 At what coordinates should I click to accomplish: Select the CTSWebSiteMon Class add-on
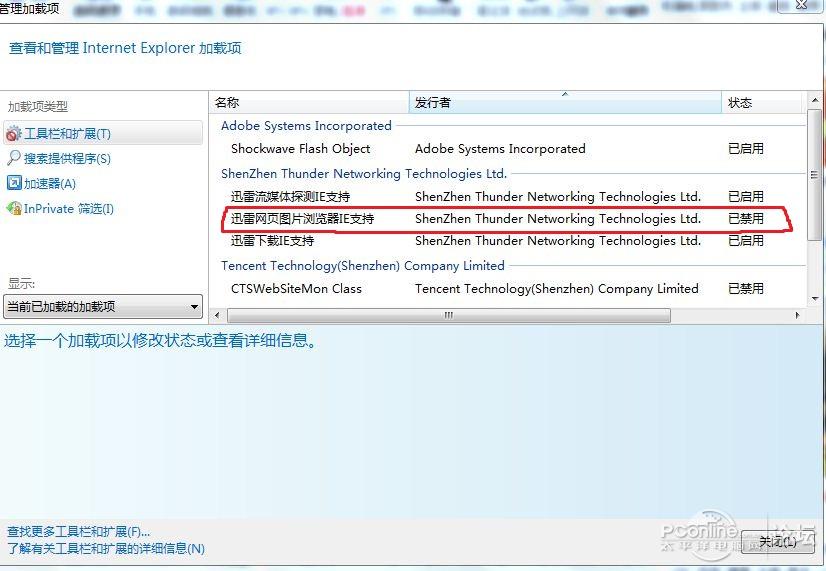coord(296,289)
